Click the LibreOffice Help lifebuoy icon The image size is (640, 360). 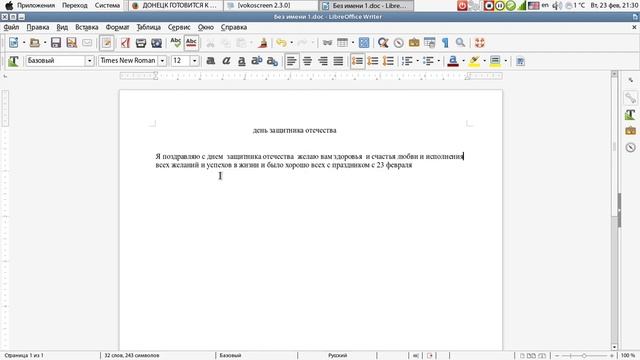pos(480,43)
